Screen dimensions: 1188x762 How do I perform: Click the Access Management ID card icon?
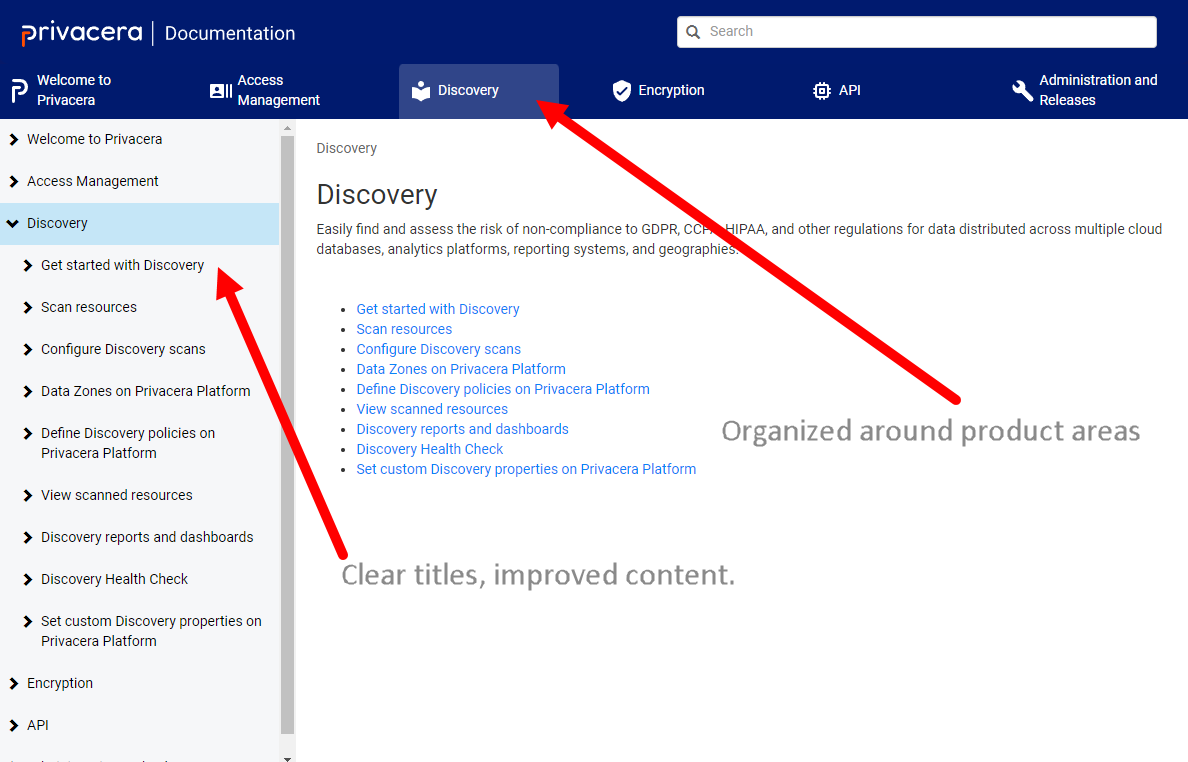221,91
